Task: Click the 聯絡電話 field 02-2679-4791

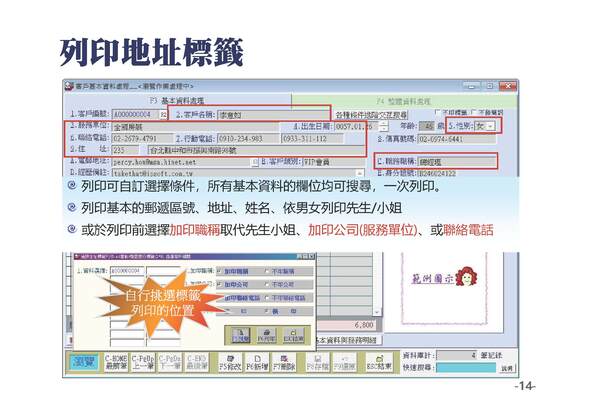Action: (142, 138)
